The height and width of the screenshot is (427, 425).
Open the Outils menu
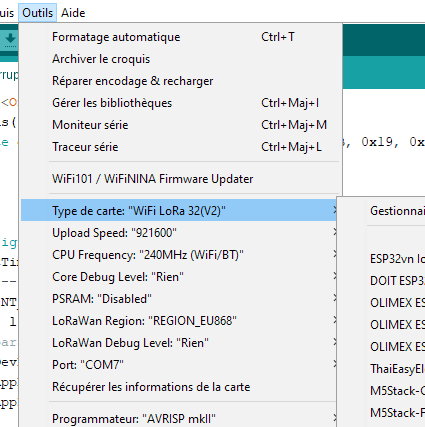click(x=37, y=13)
